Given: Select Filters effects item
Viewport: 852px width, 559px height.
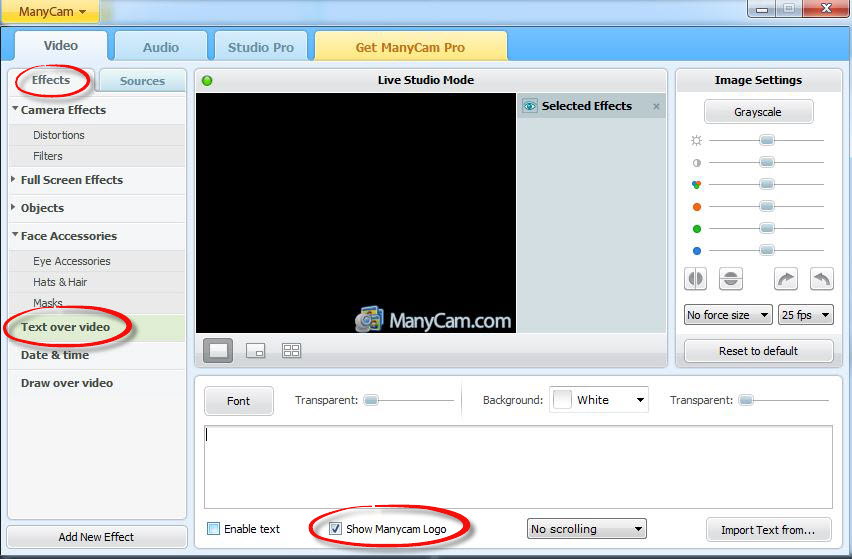Looking at the screenshot, I should 97,156.
